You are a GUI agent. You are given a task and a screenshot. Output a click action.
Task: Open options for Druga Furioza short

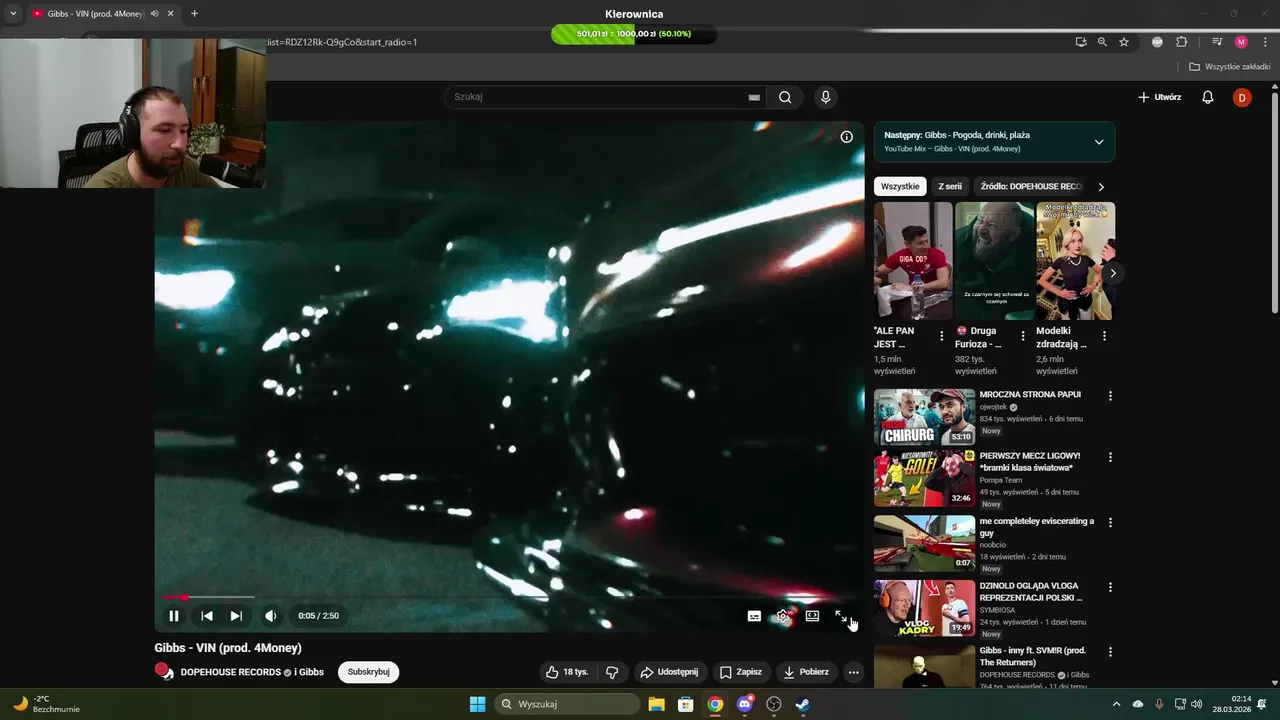pyautogui.click(x=1023, y=336)
